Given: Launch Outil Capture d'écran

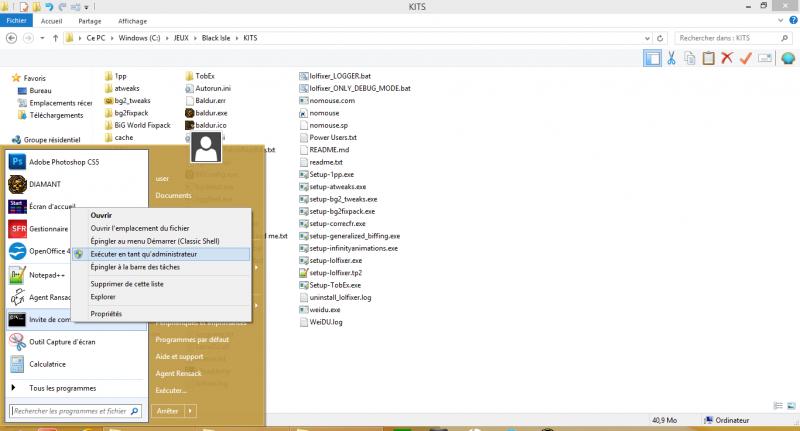Looking at the screenshot, I should point(77,342).
